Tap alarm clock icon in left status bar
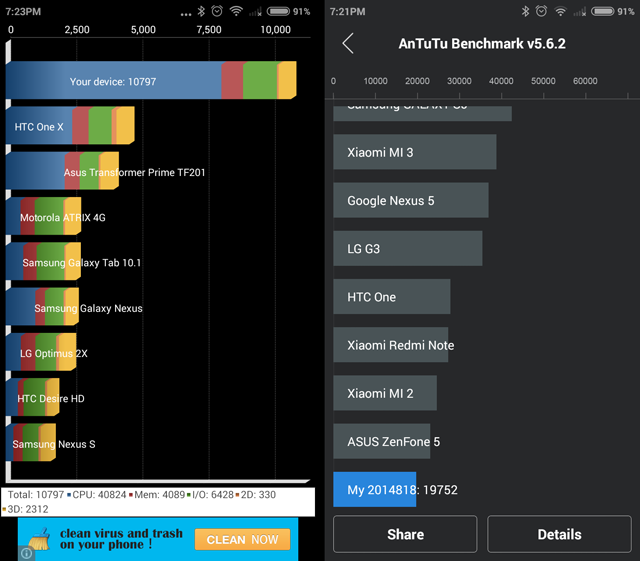Image resolution: width=640 pixels, height=561 pixels. tap(217, 11)
